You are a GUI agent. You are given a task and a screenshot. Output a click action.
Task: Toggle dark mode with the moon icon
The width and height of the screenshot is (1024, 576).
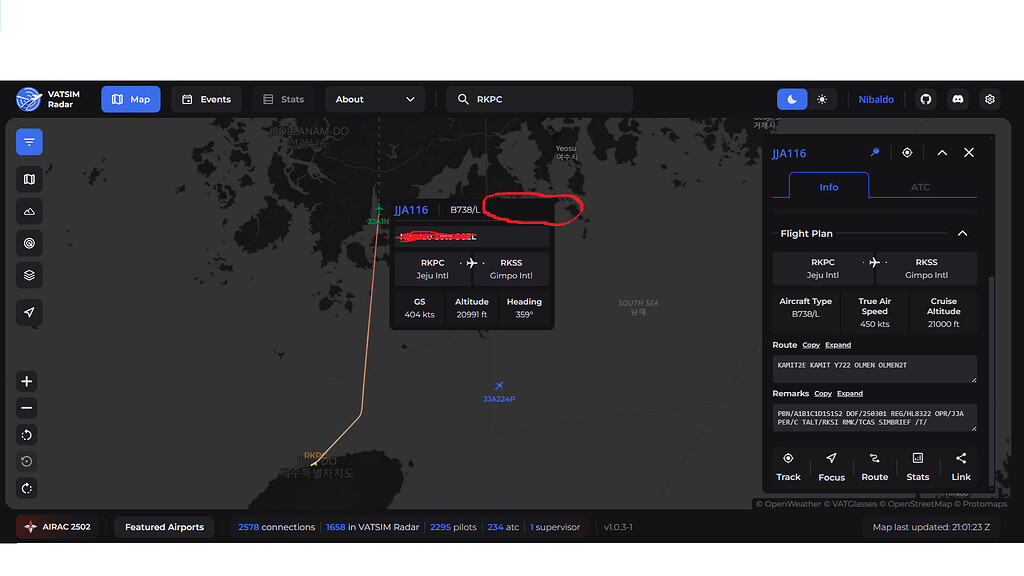(x=791, y=99)
